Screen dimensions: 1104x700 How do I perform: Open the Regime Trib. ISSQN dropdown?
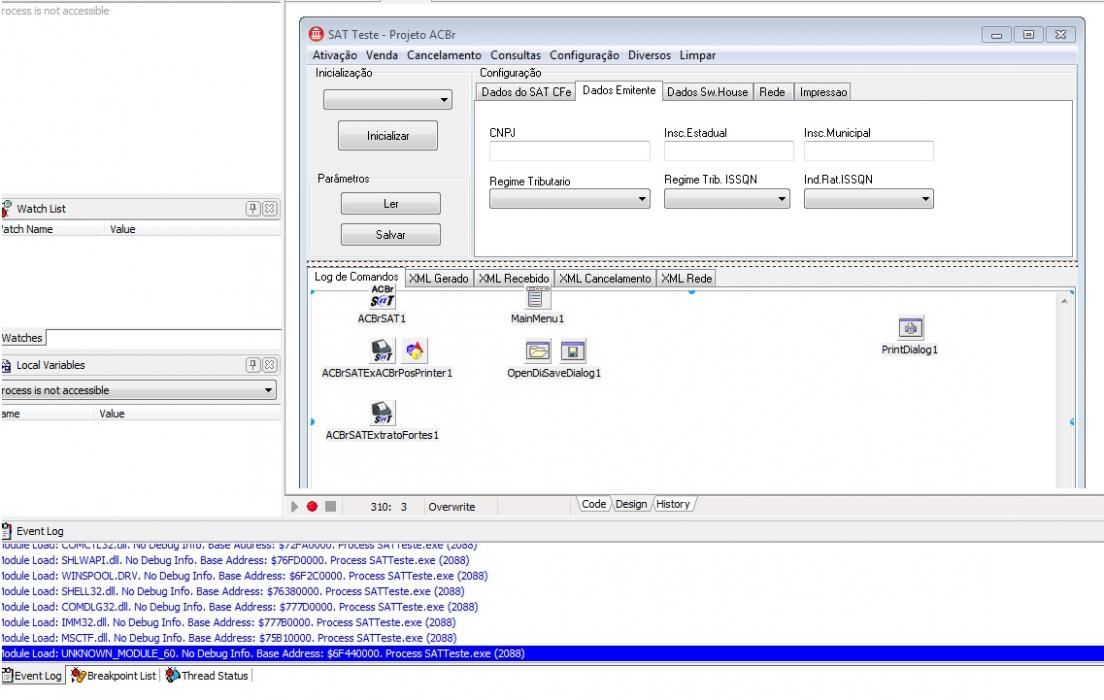[x=727, y=199]
